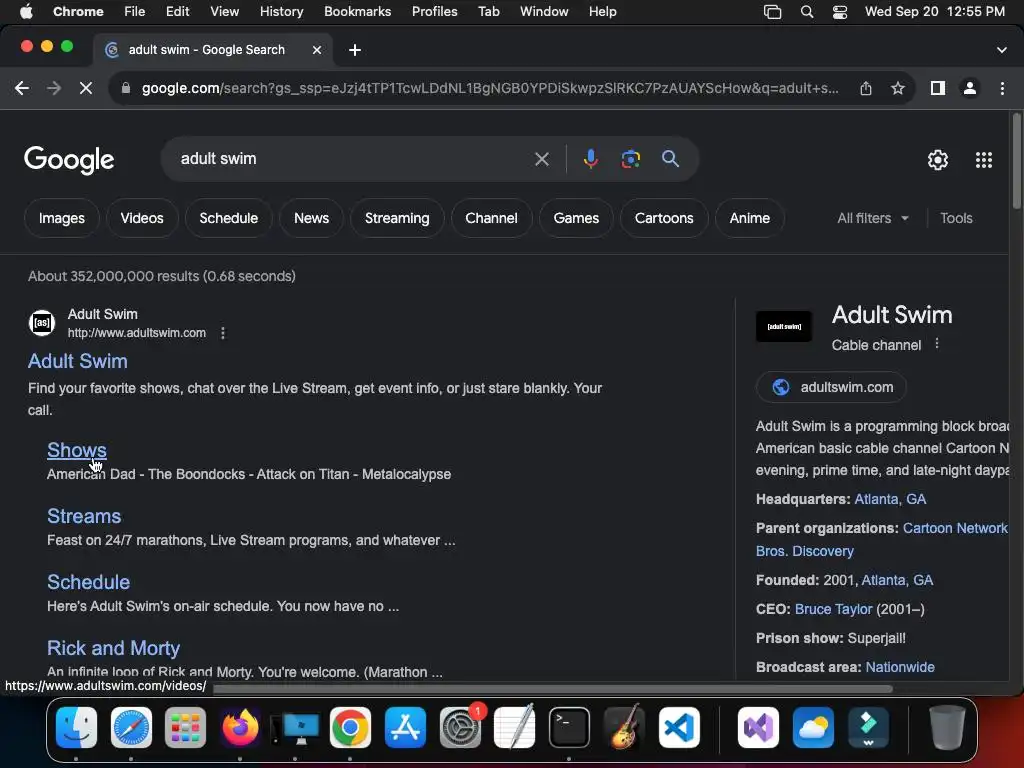
Task: Open the Google apps grid
Action: [984, 160]
